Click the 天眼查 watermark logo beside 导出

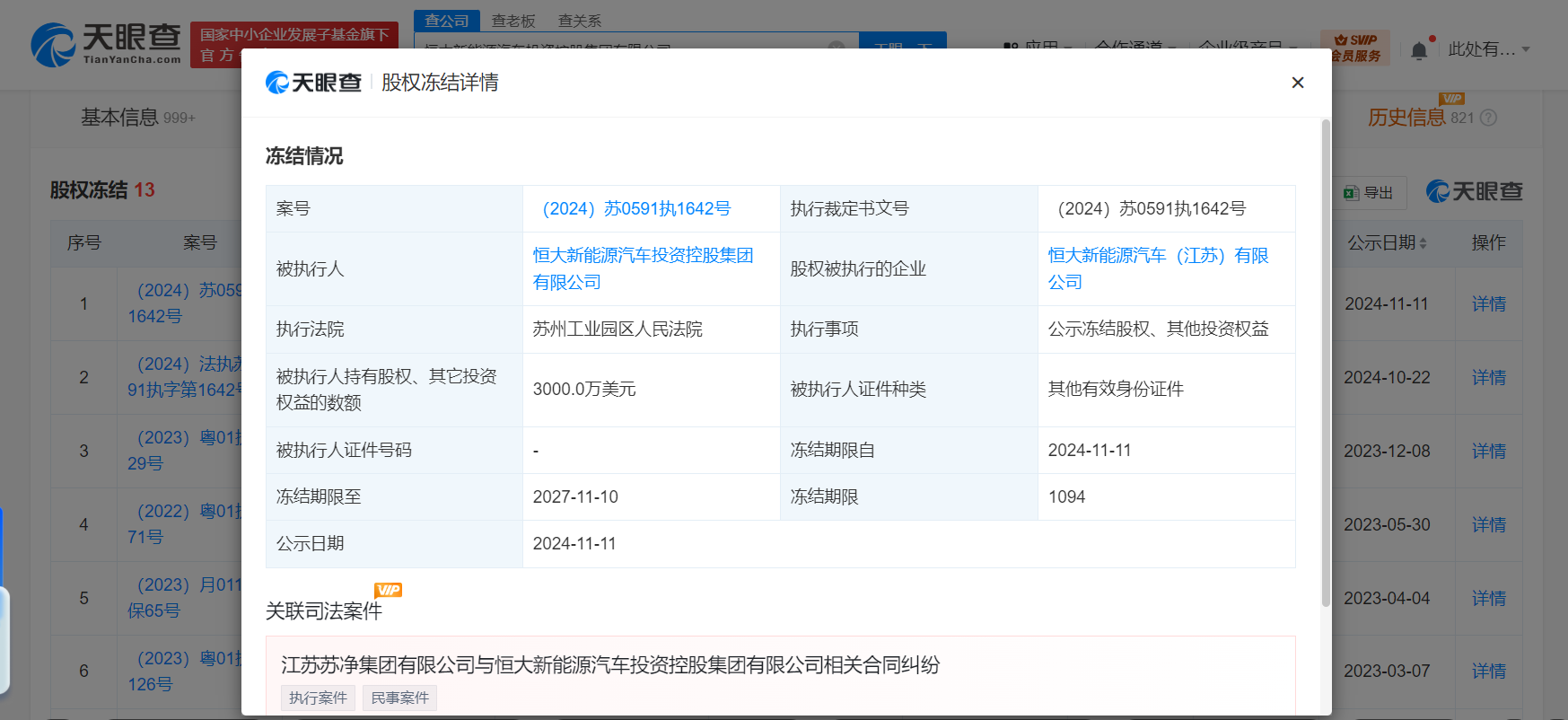click(x=1475, y=192)
